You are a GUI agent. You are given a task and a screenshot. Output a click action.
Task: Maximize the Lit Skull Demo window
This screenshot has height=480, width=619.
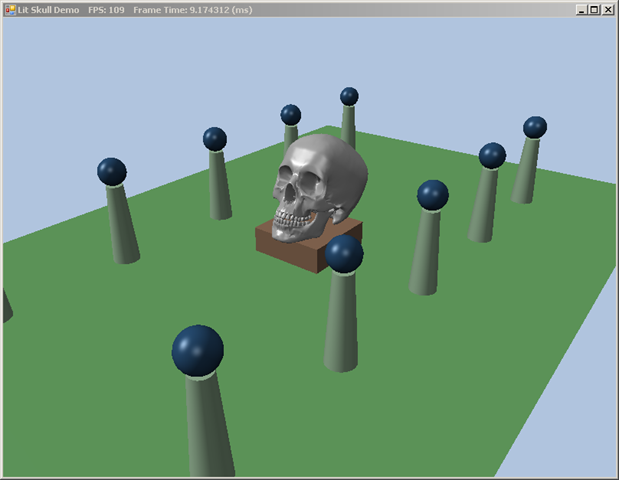(x=594, y=10)
